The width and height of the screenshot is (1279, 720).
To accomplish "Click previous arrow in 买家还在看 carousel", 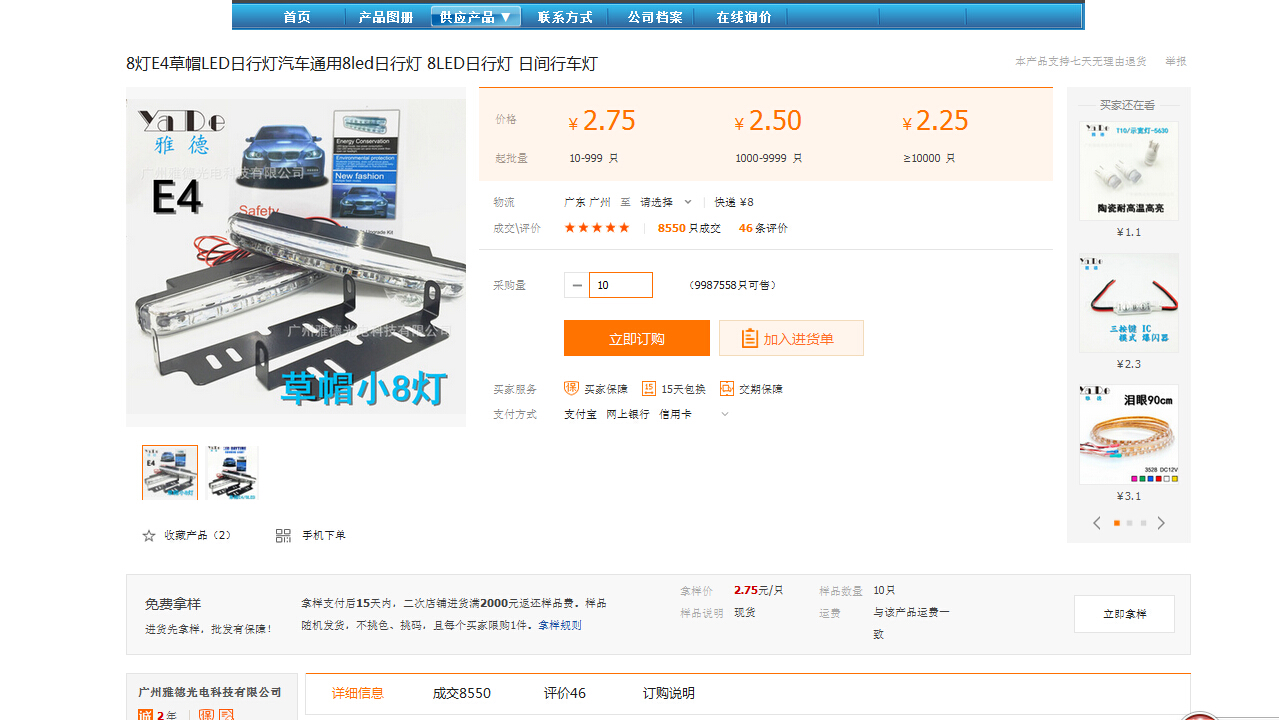I will click(1097, 523).
